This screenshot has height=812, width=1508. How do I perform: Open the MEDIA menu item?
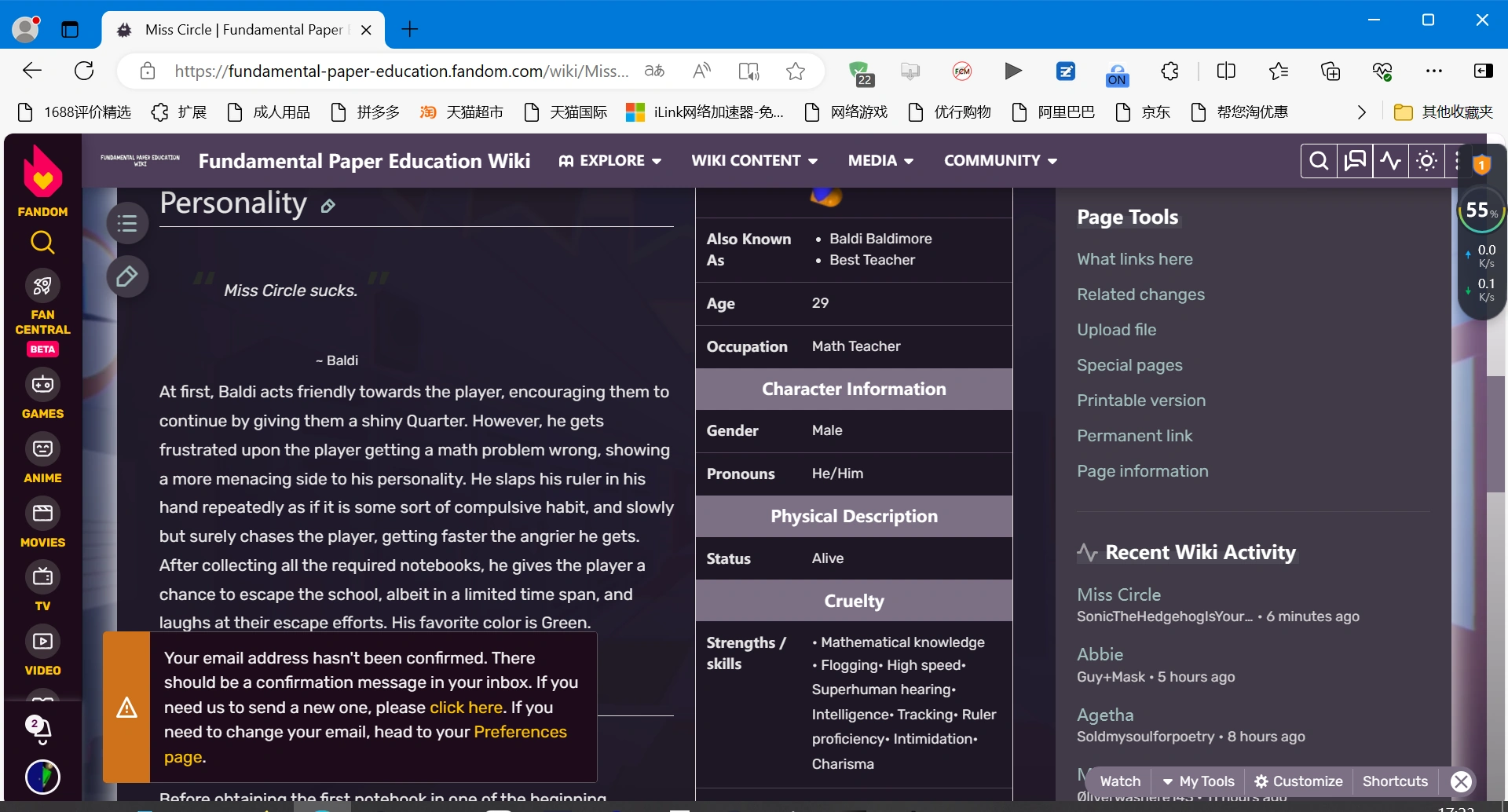click(880, 160)
